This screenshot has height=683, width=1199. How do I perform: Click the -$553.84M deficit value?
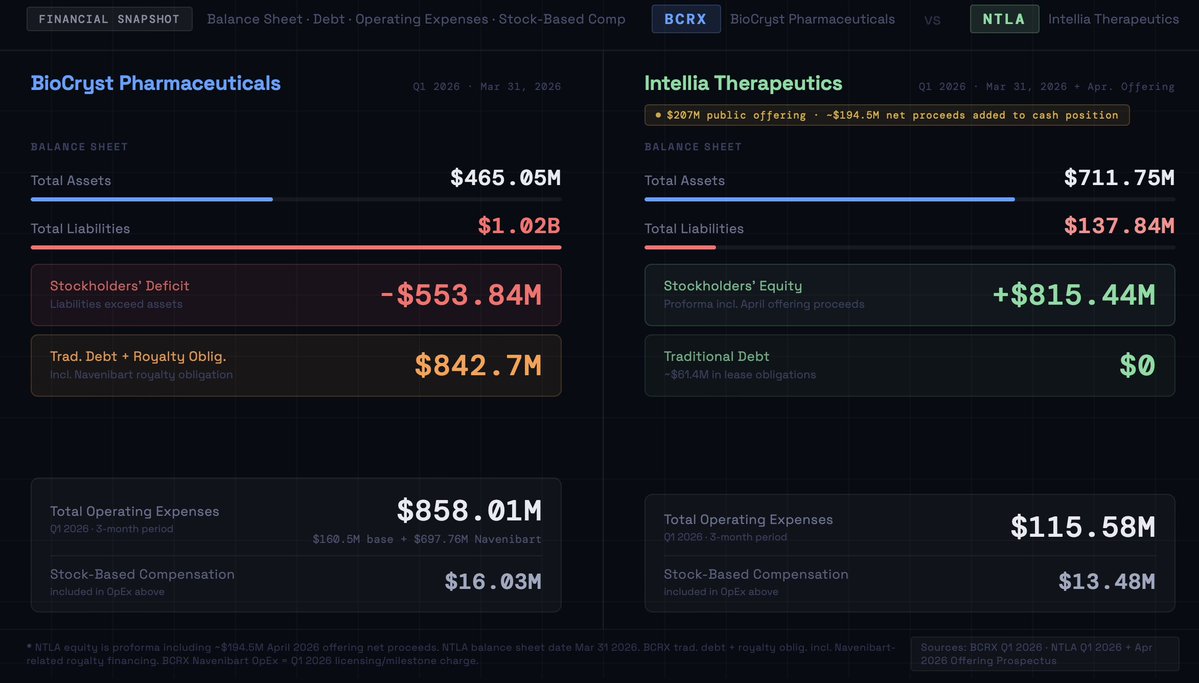tap(460, 295)
